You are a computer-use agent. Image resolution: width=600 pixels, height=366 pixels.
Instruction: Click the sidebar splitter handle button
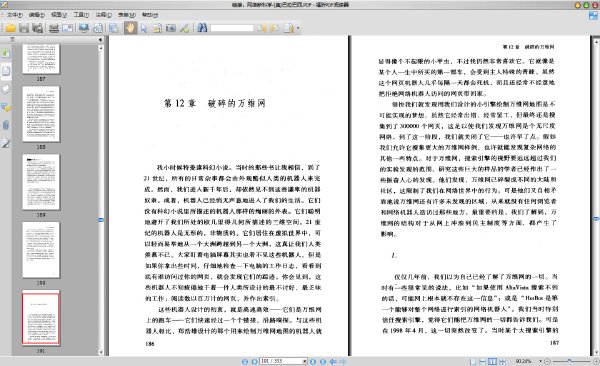tap(101, 220)
